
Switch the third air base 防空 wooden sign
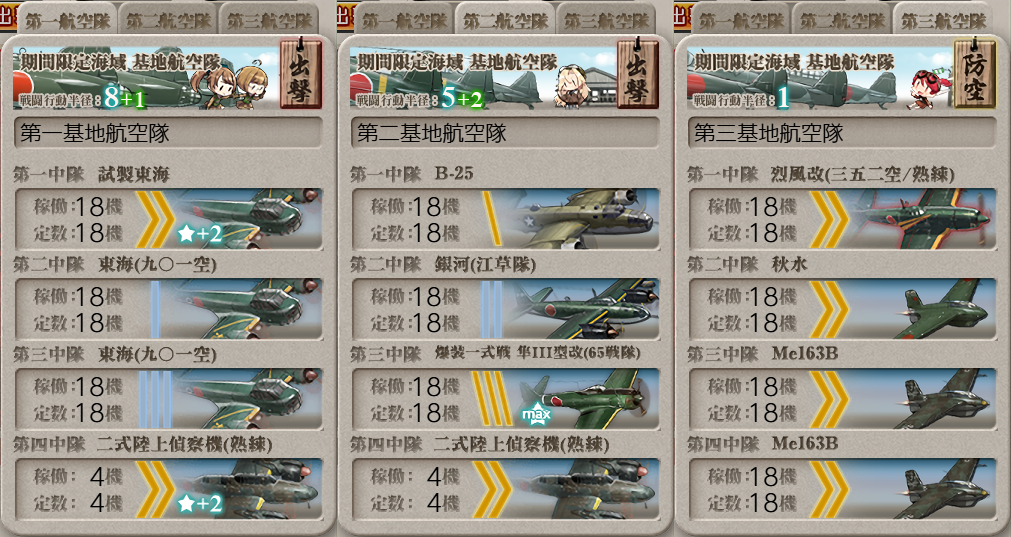pyautogui.click(x=975, y=74)
